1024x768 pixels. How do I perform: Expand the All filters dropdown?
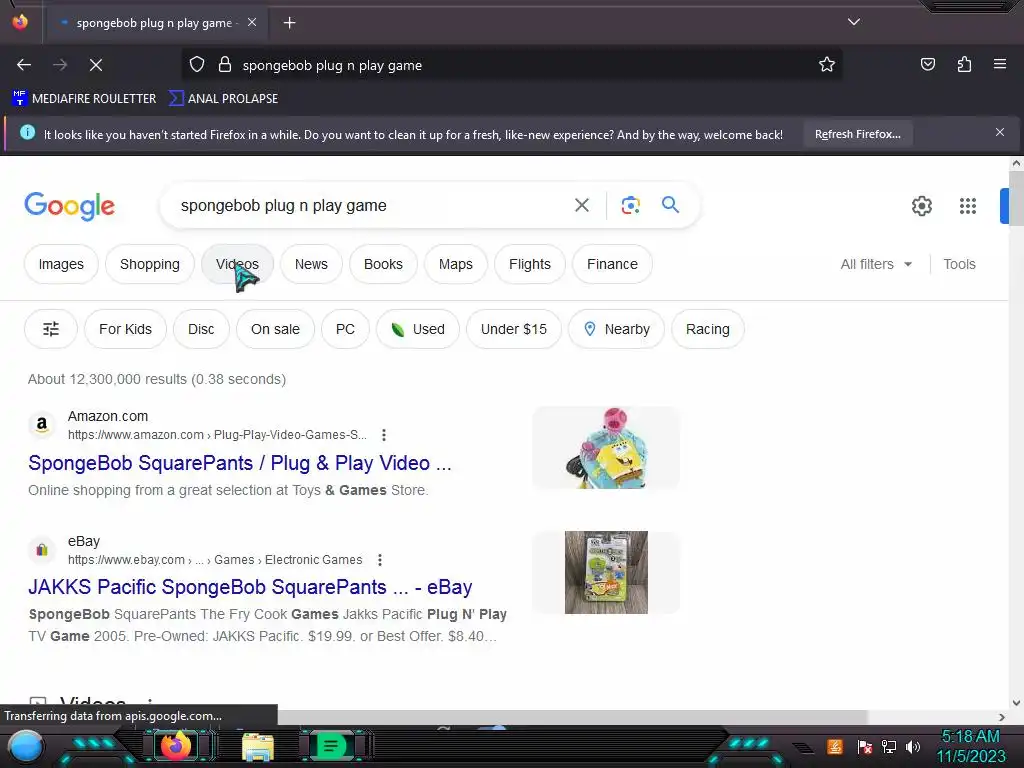point(876,264)
